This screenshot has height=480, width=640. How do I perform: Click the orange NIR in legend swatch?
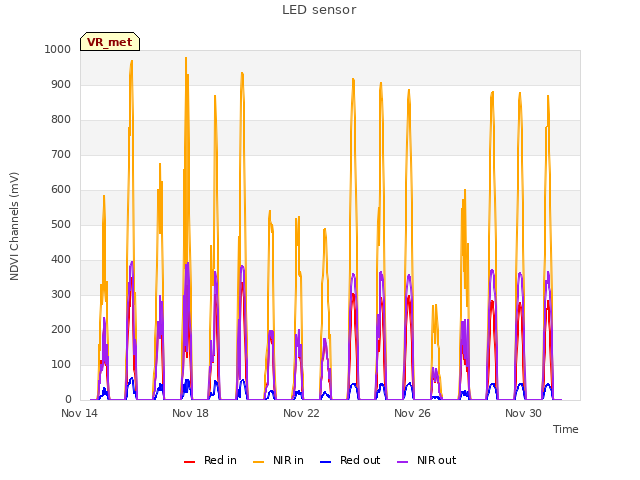point(258,462)
